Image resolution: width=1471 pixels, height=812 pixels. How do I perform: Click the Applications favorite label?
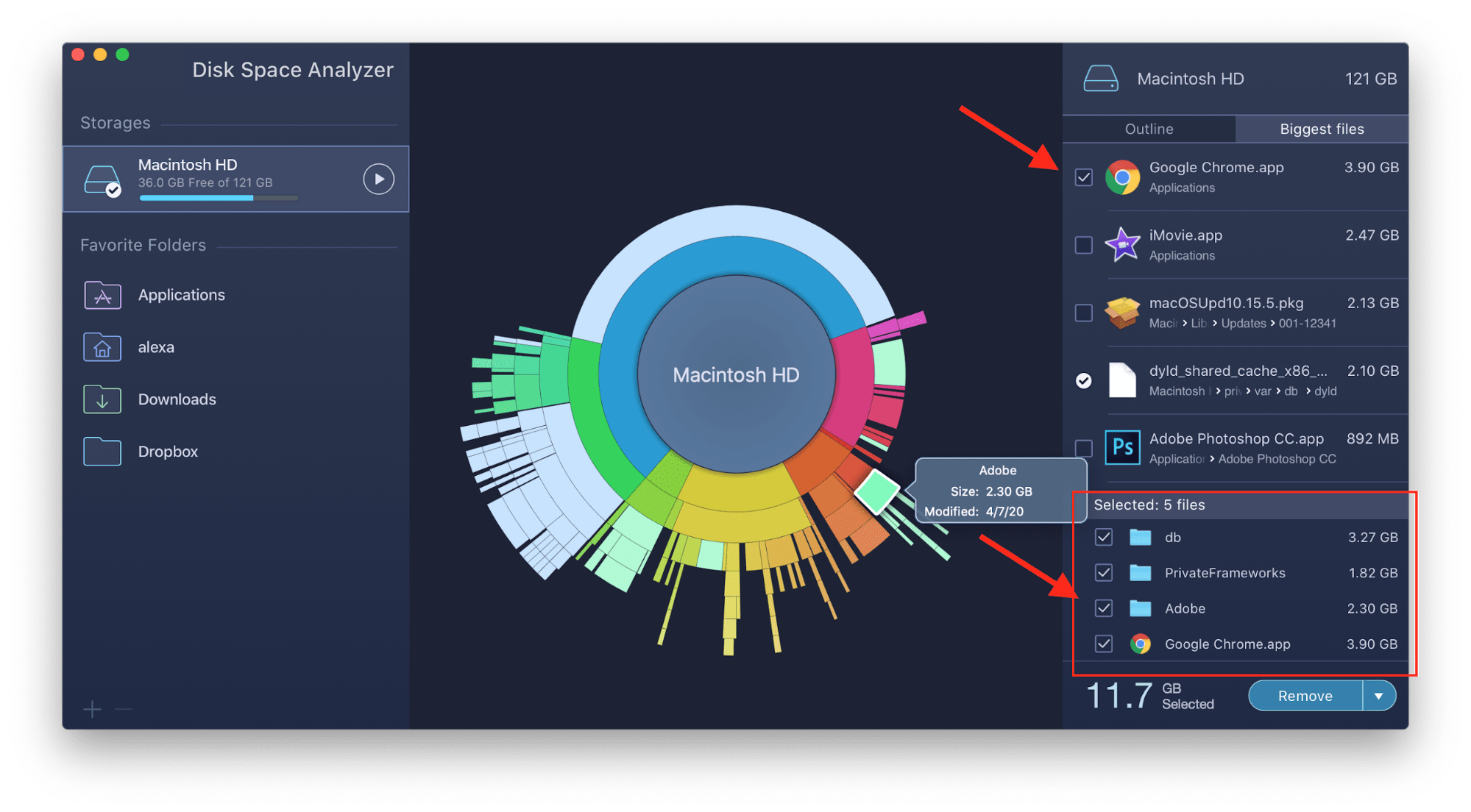[182, 295]
